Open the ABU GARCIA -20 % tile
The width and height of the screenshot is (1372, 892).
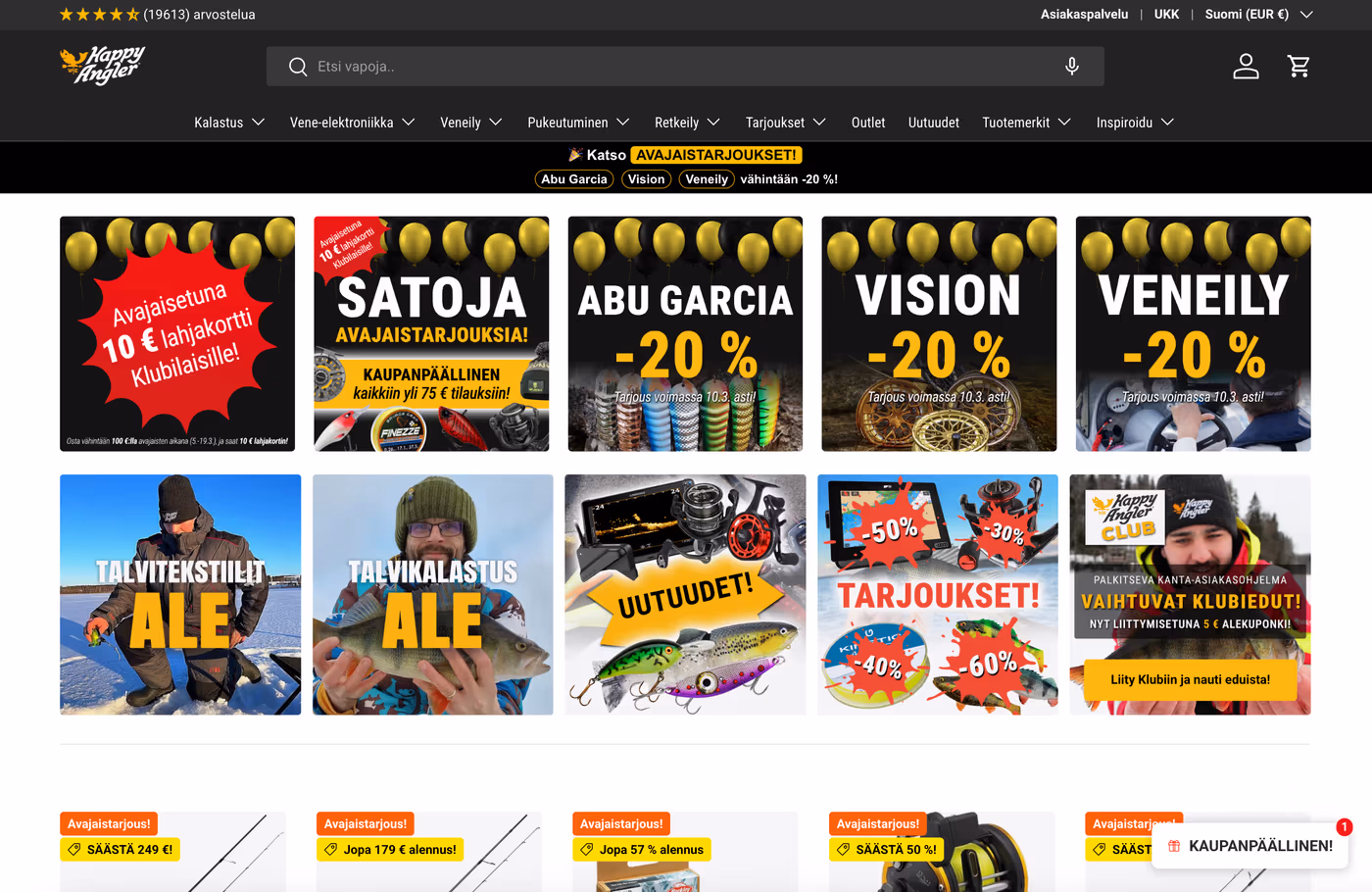[685, 334]
